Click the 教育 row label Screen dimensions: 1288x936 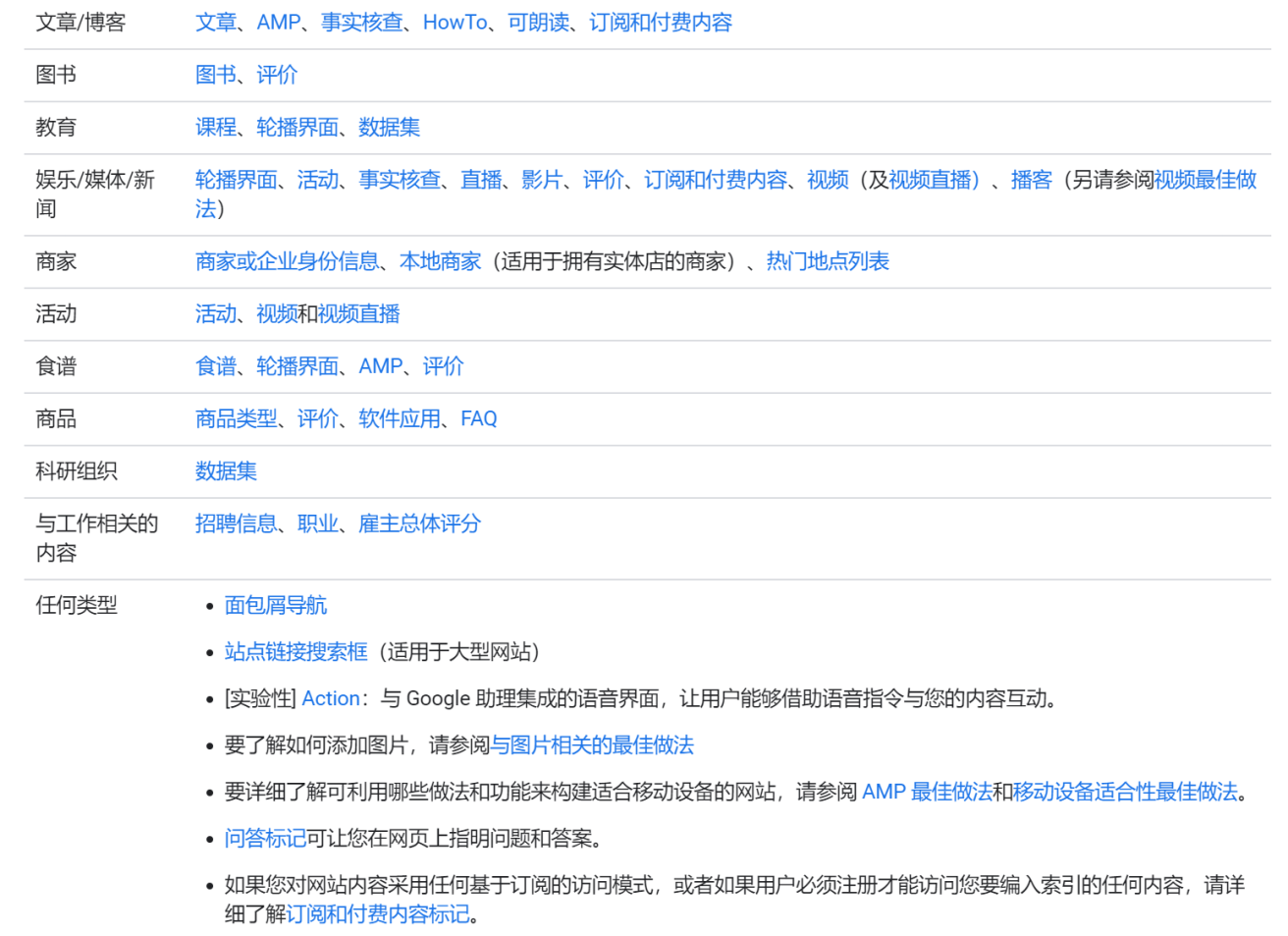pos(56,127)
